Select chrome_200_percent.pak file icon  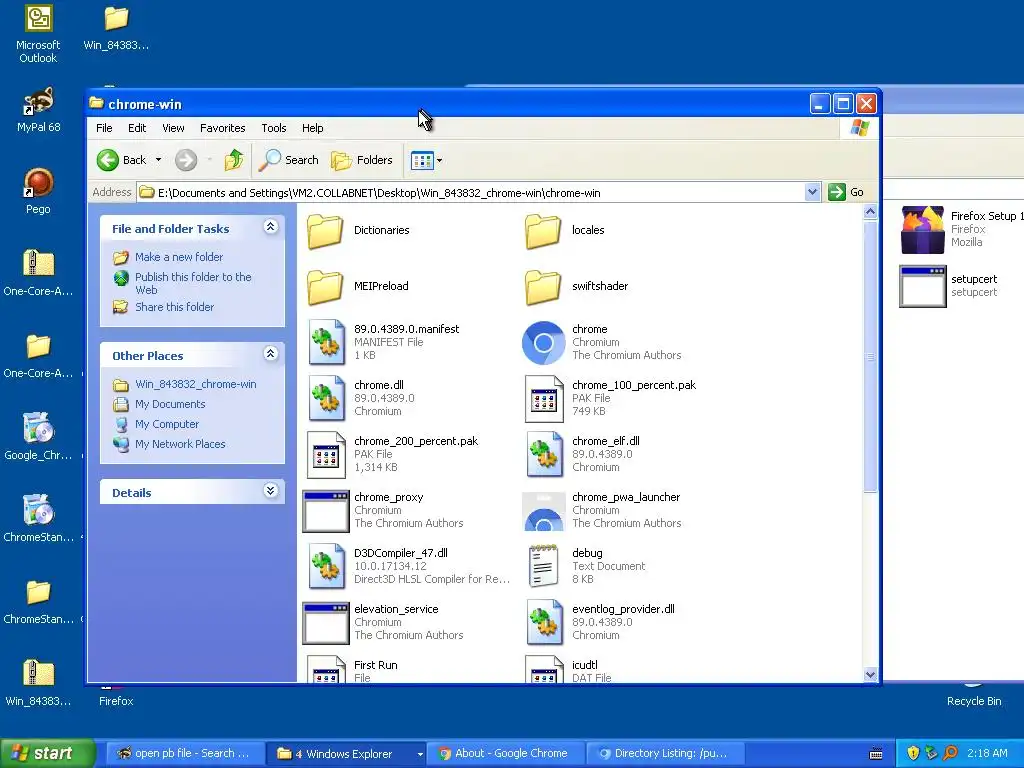(x=326, y=455)
